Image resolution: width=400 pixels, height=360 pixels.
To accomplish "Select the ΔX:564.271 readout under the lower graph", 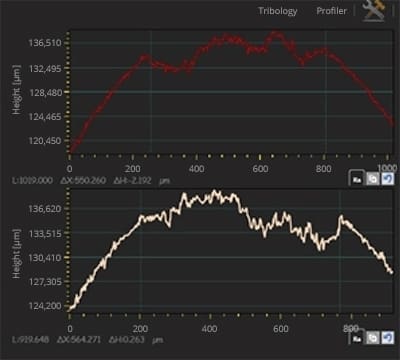I will coord(80,340).
